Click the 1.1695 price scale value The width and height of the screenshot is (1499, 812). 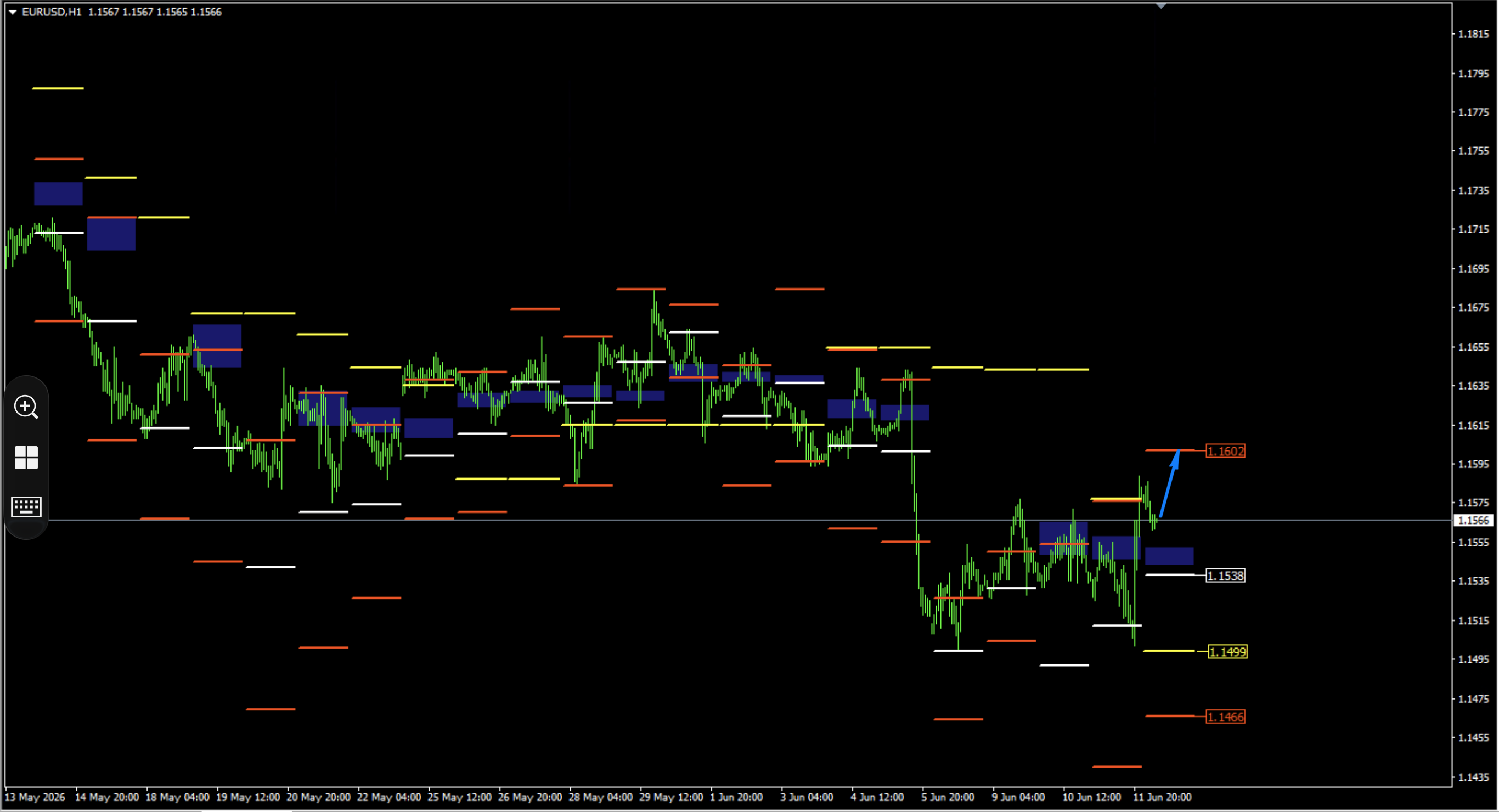[1473, 268]
